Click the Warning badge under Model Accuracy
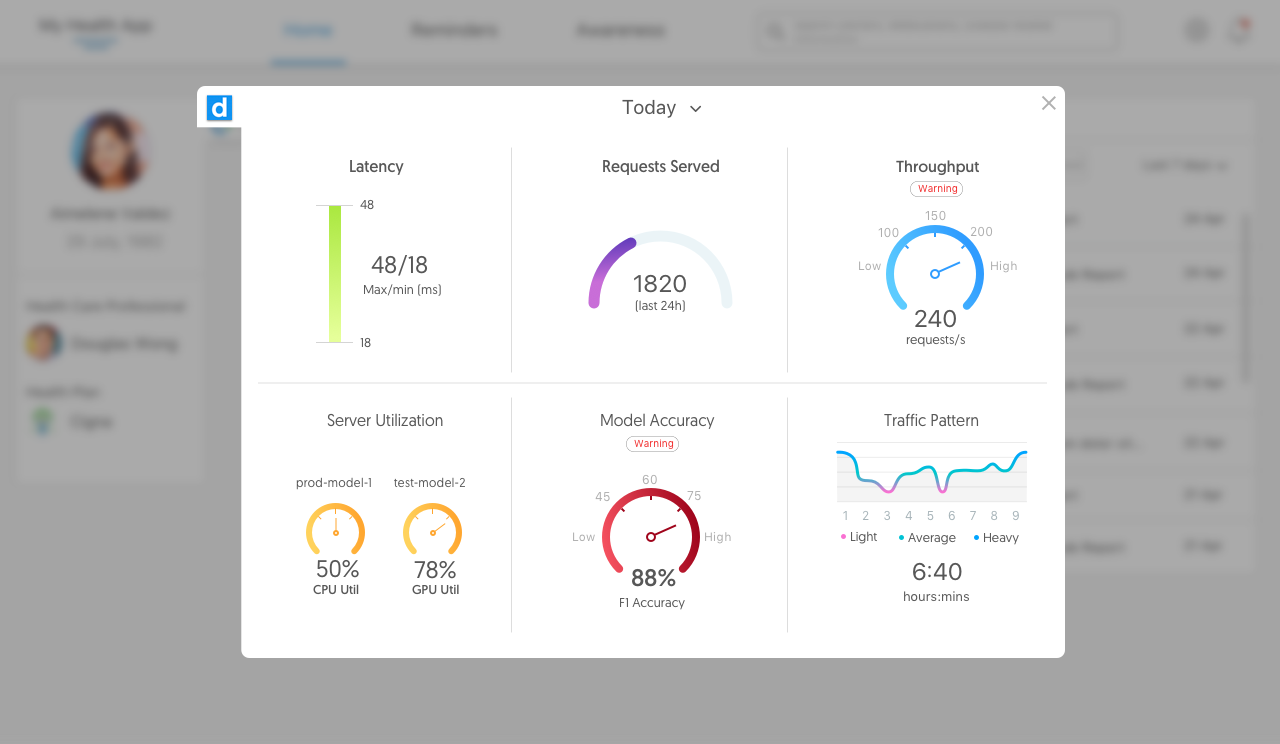 coord(652,443)
